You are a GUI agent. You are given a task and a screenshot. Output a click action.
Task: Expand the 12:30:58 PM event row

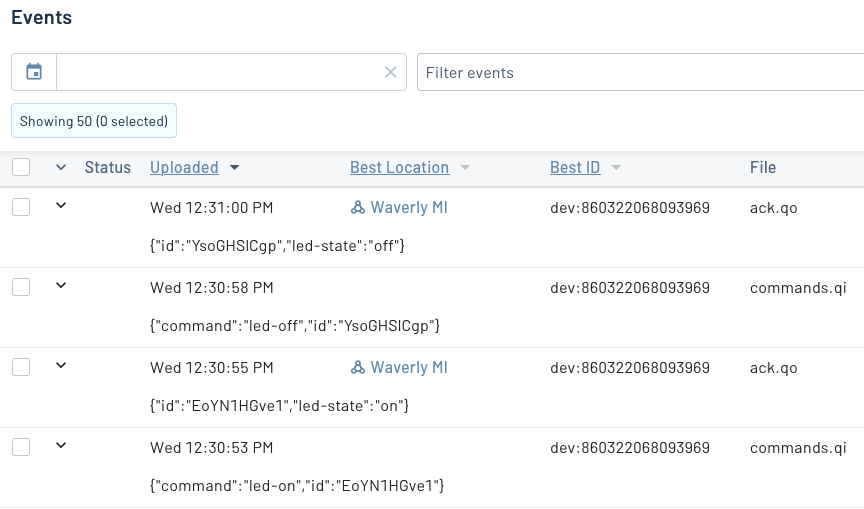(x=61, y=285)
